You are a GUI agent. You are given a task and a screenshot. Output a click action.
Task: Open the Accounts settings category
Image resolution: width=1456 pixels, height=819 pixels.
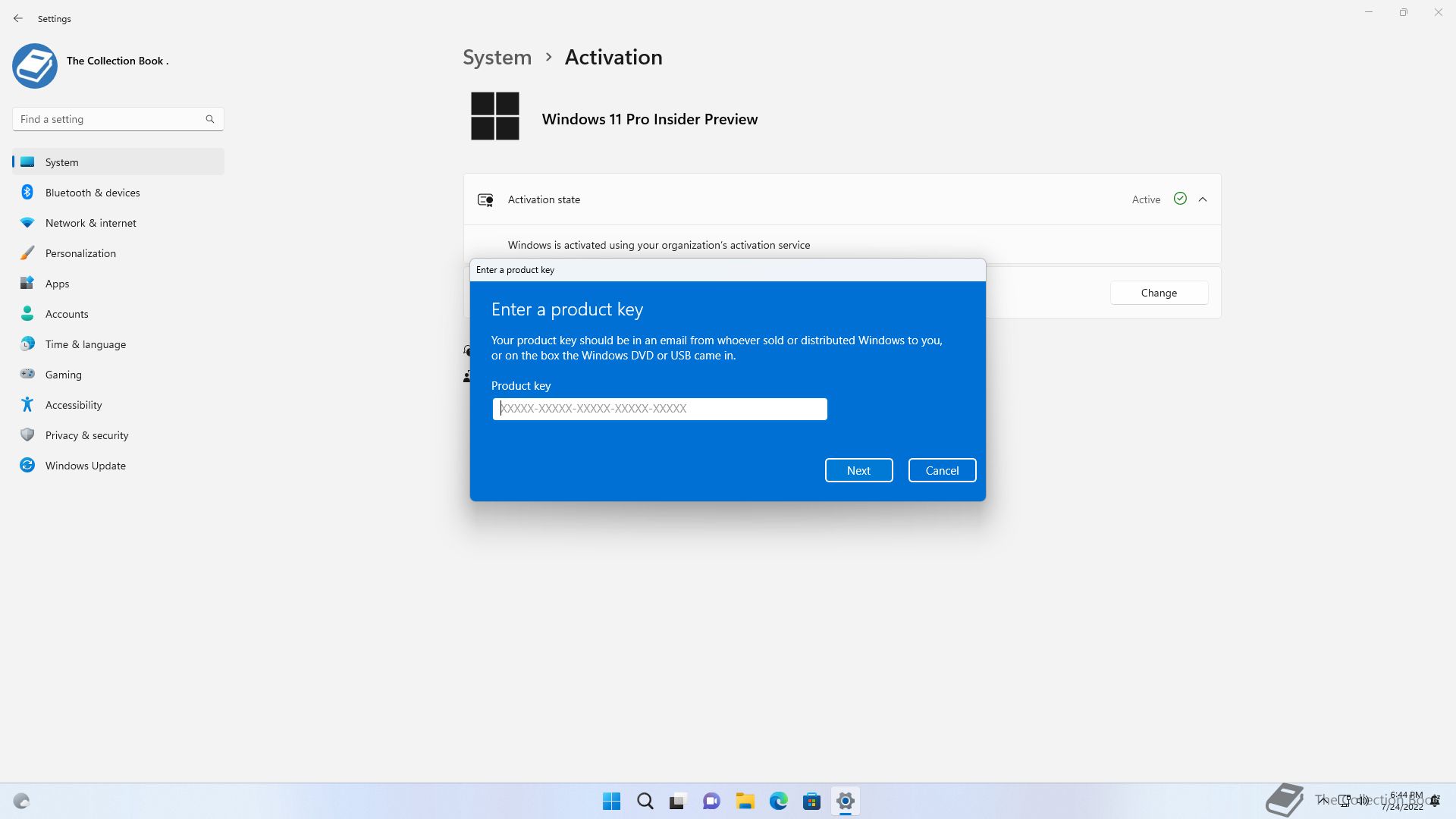coord(67,314)
